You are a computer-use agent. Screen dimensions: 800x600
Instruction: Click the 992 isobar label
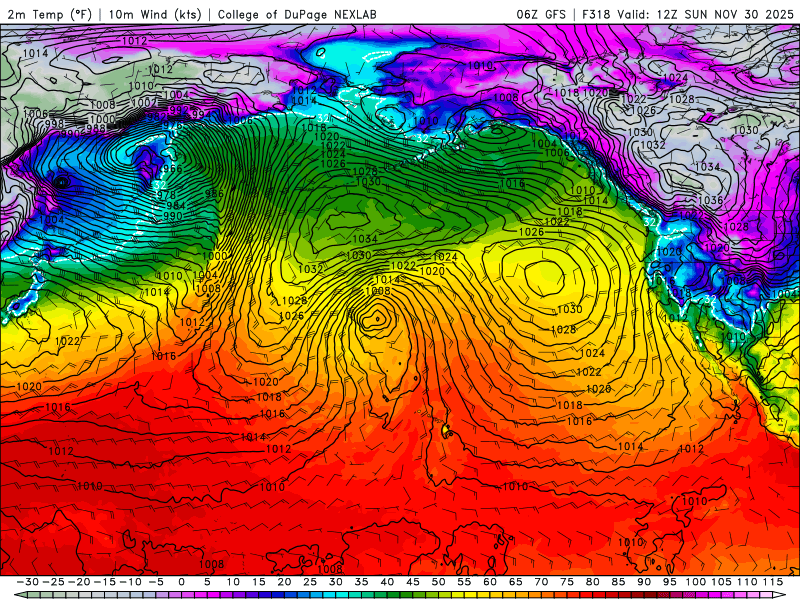(x=179, y=110)
